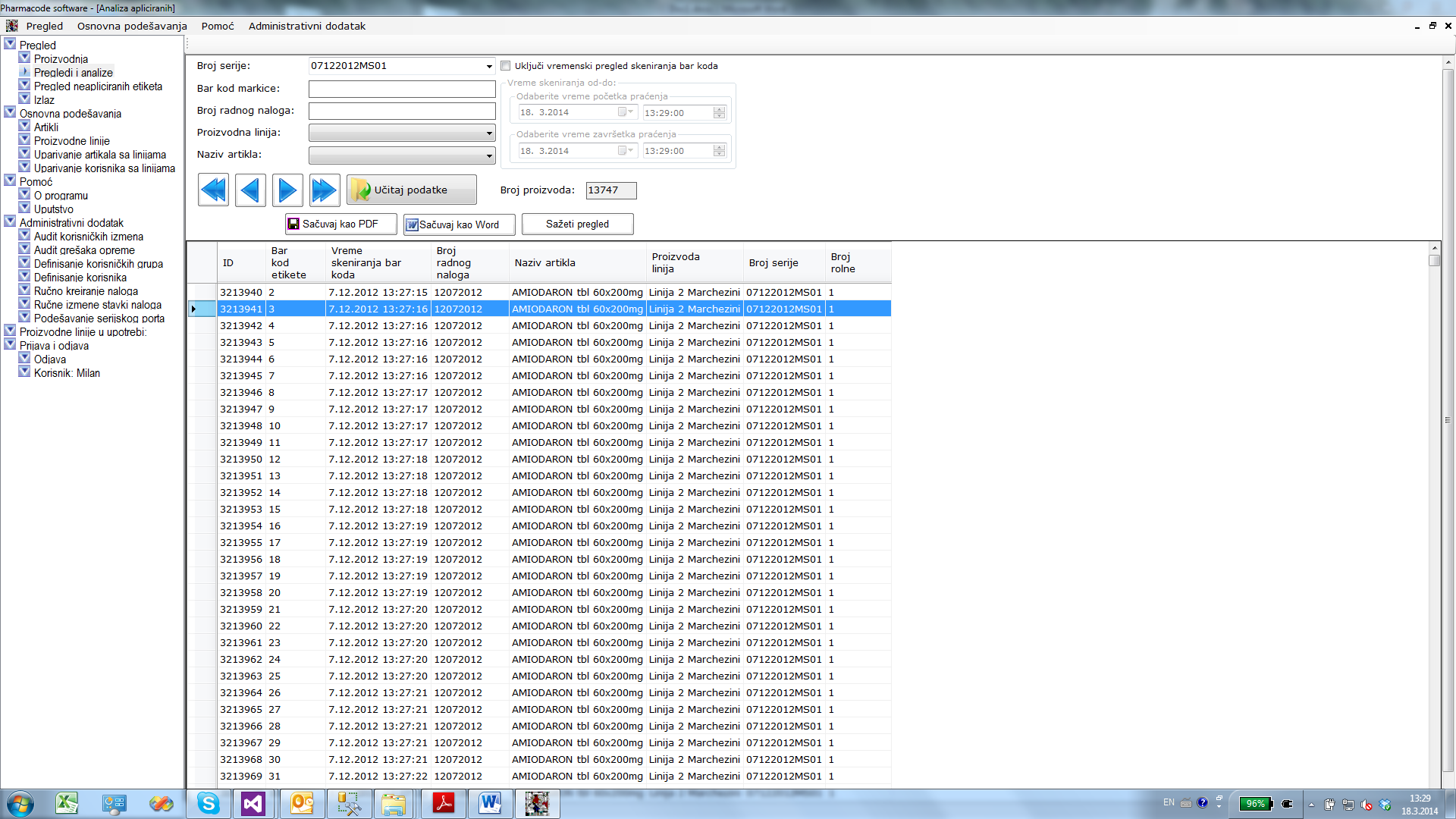Screen dimensions: 1456x819
Task: Open the Osnovna podešavanja menu
Action: click(132, 26)
